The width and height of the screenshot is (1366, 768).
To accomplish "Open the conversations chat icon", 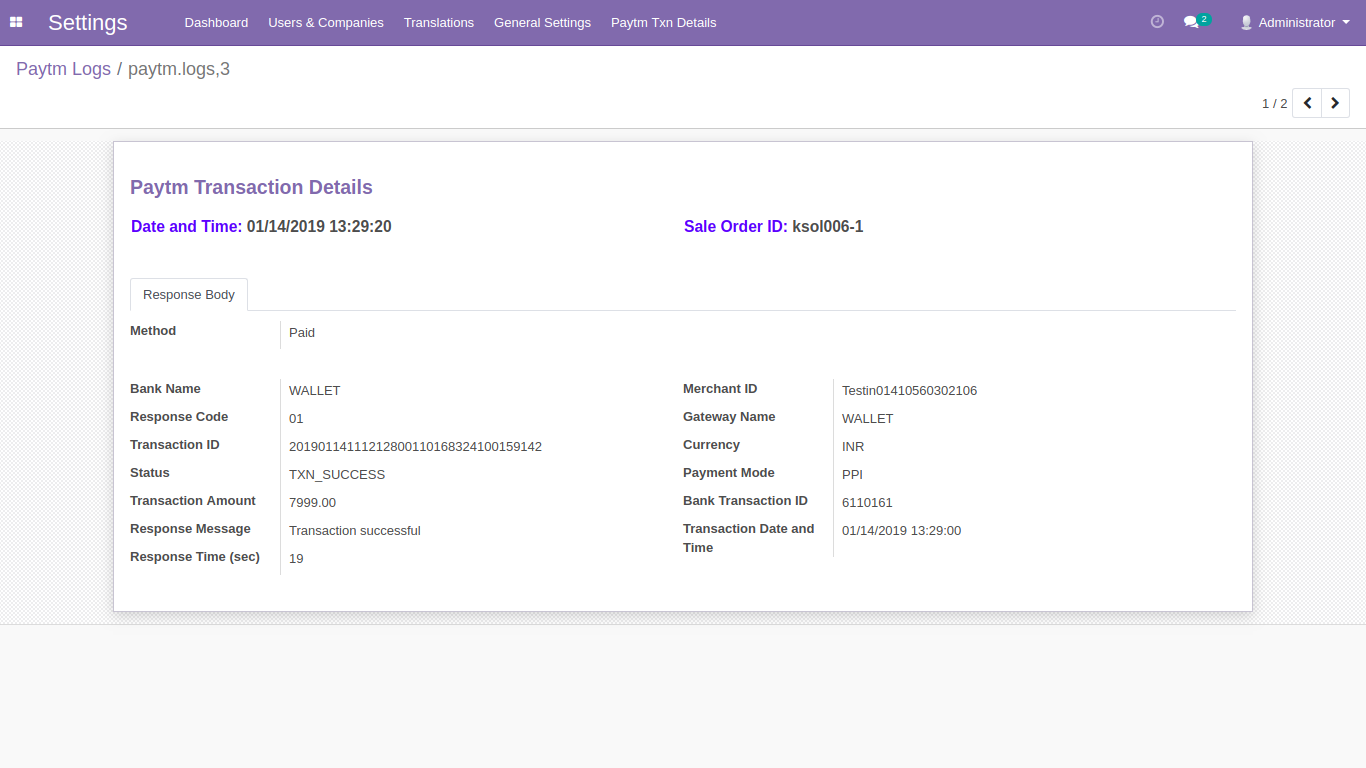I will [1191, 22].
